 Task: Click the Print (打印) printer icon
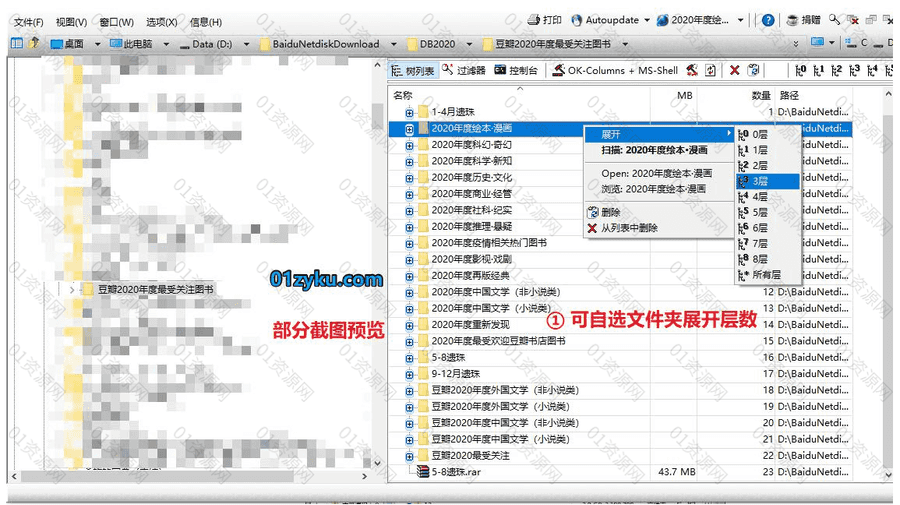click(x=534, y=20)
